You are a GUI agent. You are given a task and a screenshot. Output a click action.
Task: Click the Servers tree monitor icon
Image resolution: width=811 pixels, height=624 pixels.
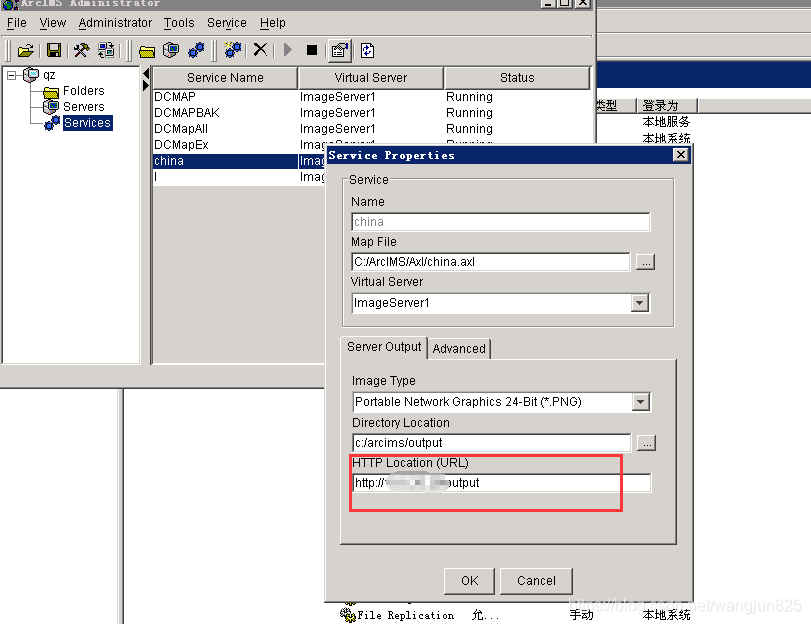coord(51,107)
